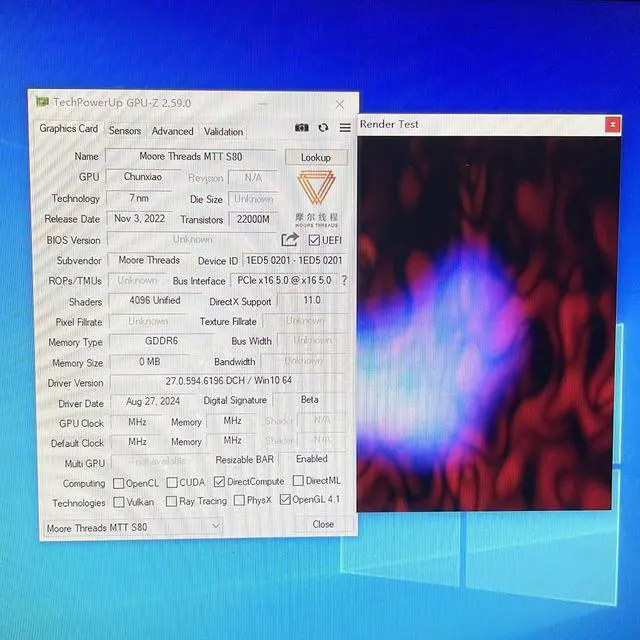Open the hamburger menu icon in GPU-Z

click(345, 128)
